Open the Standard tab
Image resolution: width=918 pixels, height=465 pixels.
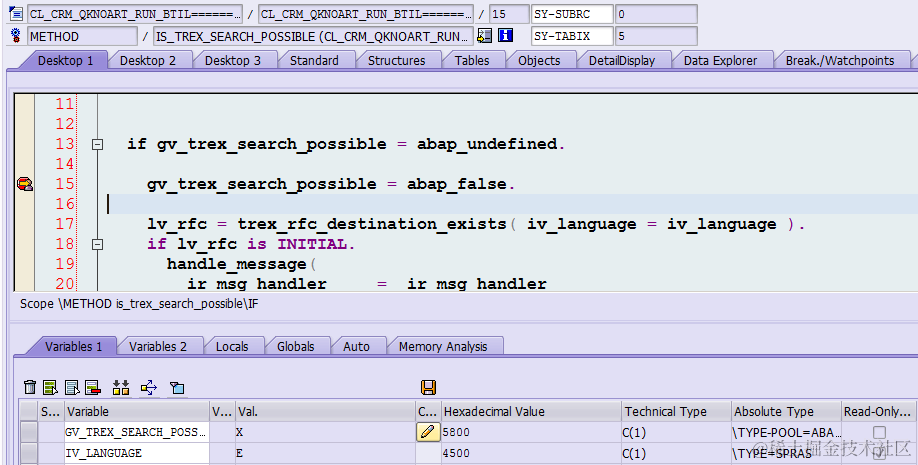tap(314, 60)
